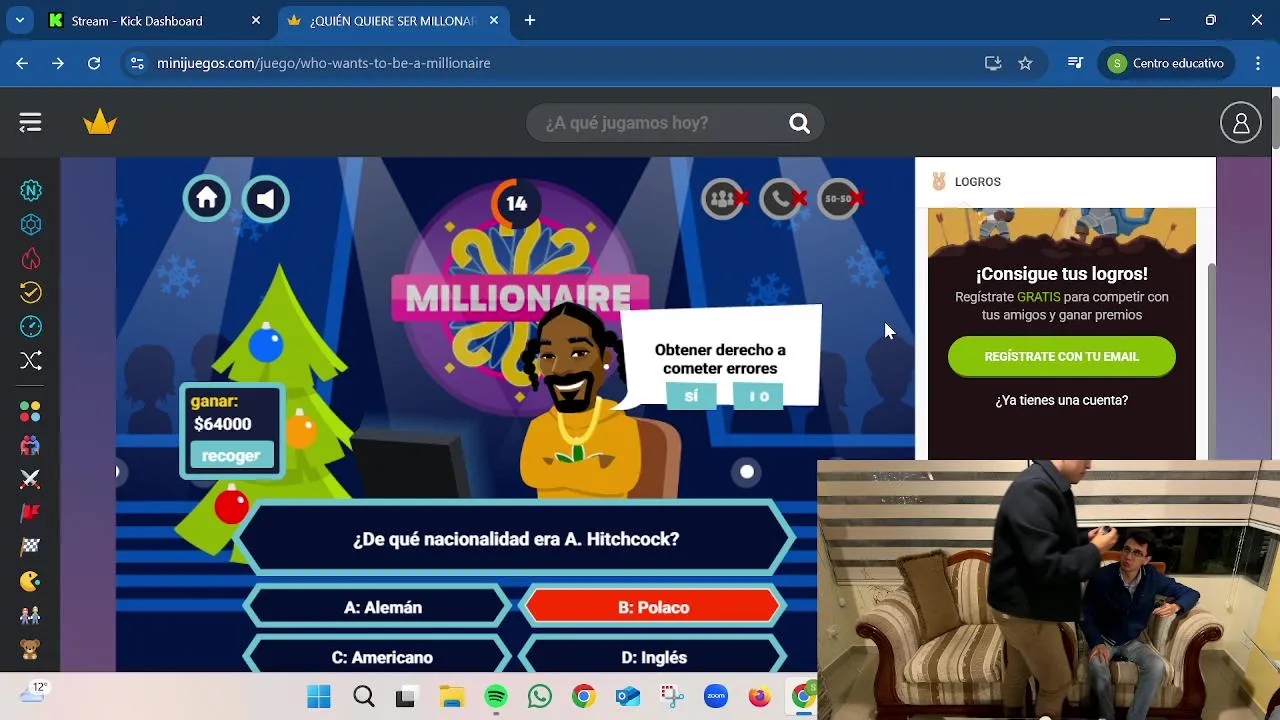The width and height of the screenshot is (1280, 720).
Task: Click the Minijuegos crown logo
Action: tap(100, 122)
